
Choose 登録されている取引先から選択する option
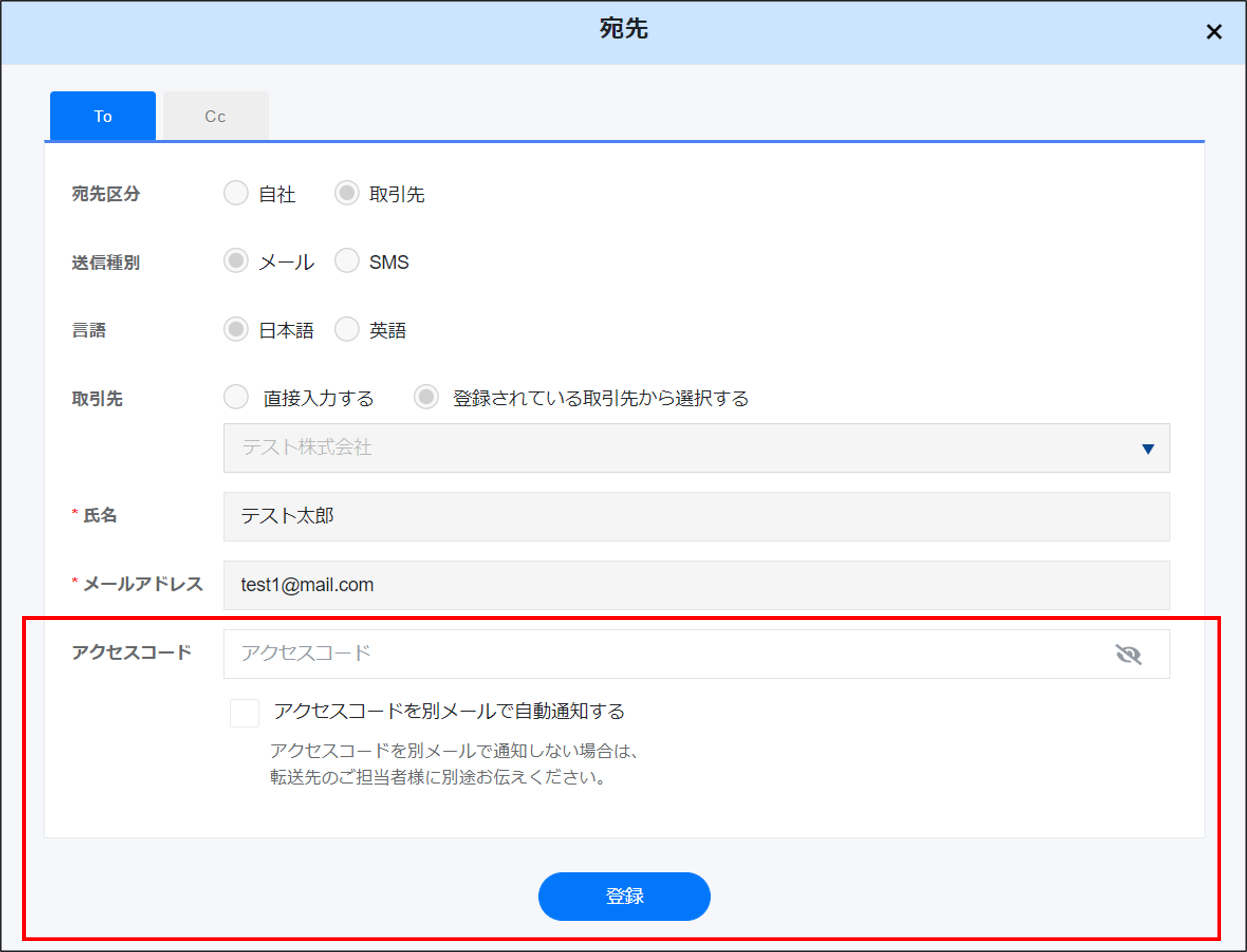tap(426, 397)
